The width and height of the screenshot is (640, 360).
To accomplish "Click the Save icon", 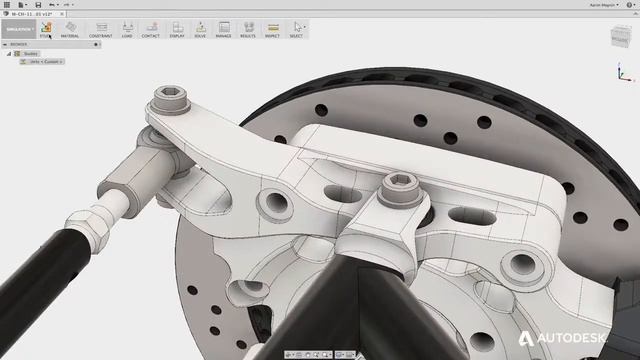I will 38,5.
